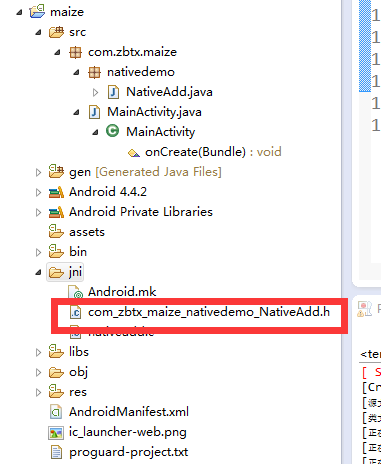Click the gen folder icon
This screenshot has width=381, height=464.
[56, 171]
